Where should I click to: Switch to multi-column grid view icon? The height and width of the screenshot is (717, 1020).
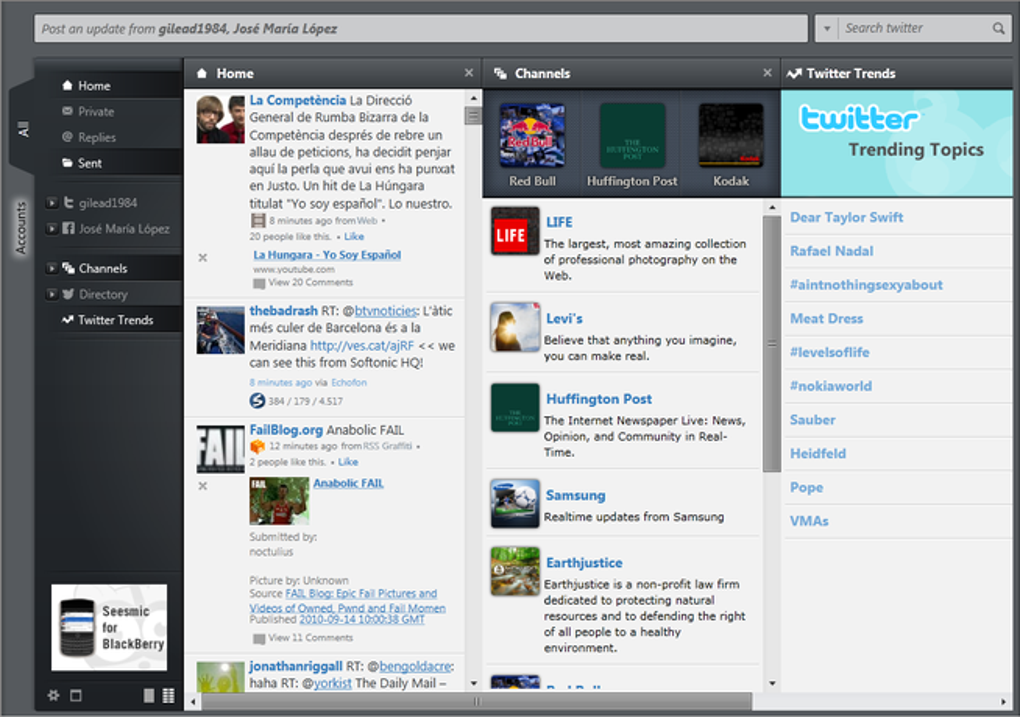[x=168, y=696]
